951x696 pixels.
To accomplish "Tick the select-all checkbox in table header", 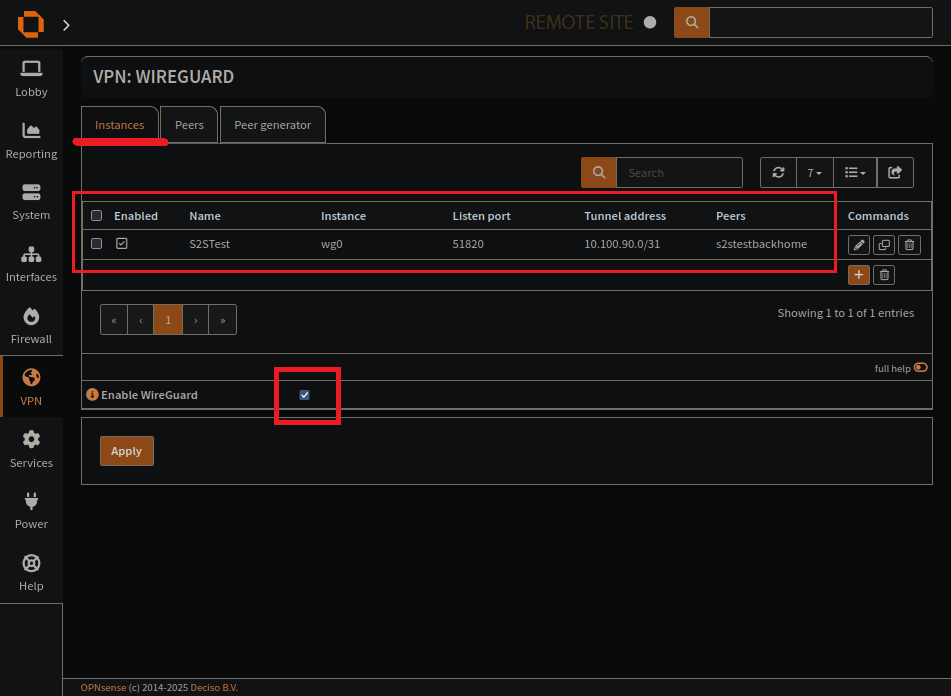I will point(96,216).
